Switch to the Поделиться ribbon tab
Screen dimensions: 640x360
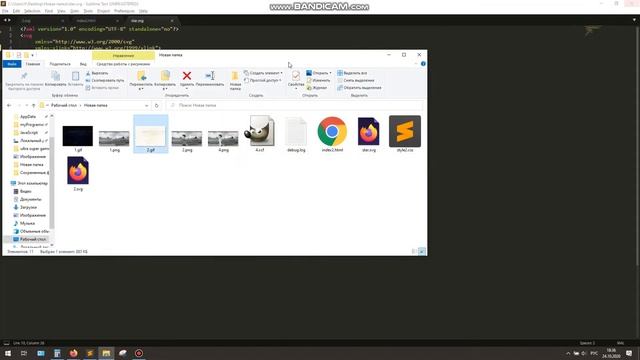60,64
